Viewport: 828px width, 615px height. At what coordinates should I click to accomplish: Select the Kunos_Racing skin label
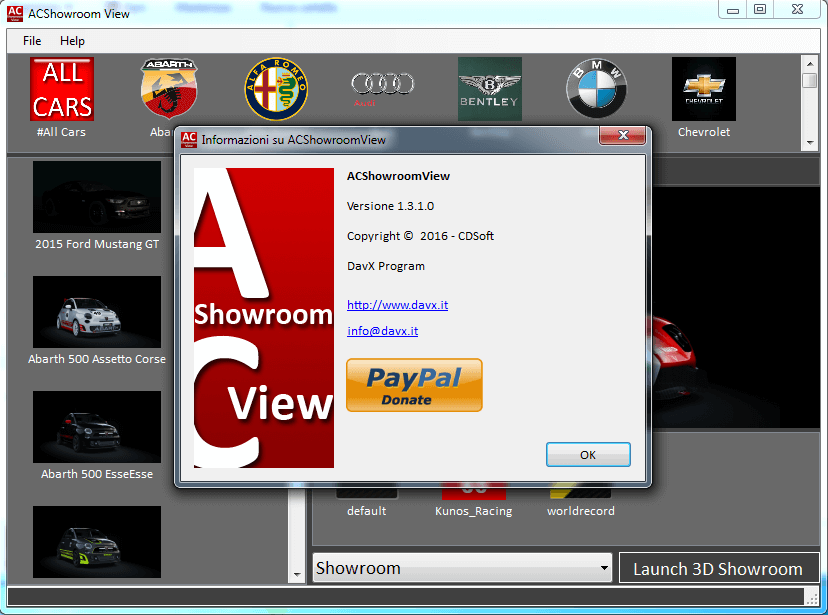474,511
